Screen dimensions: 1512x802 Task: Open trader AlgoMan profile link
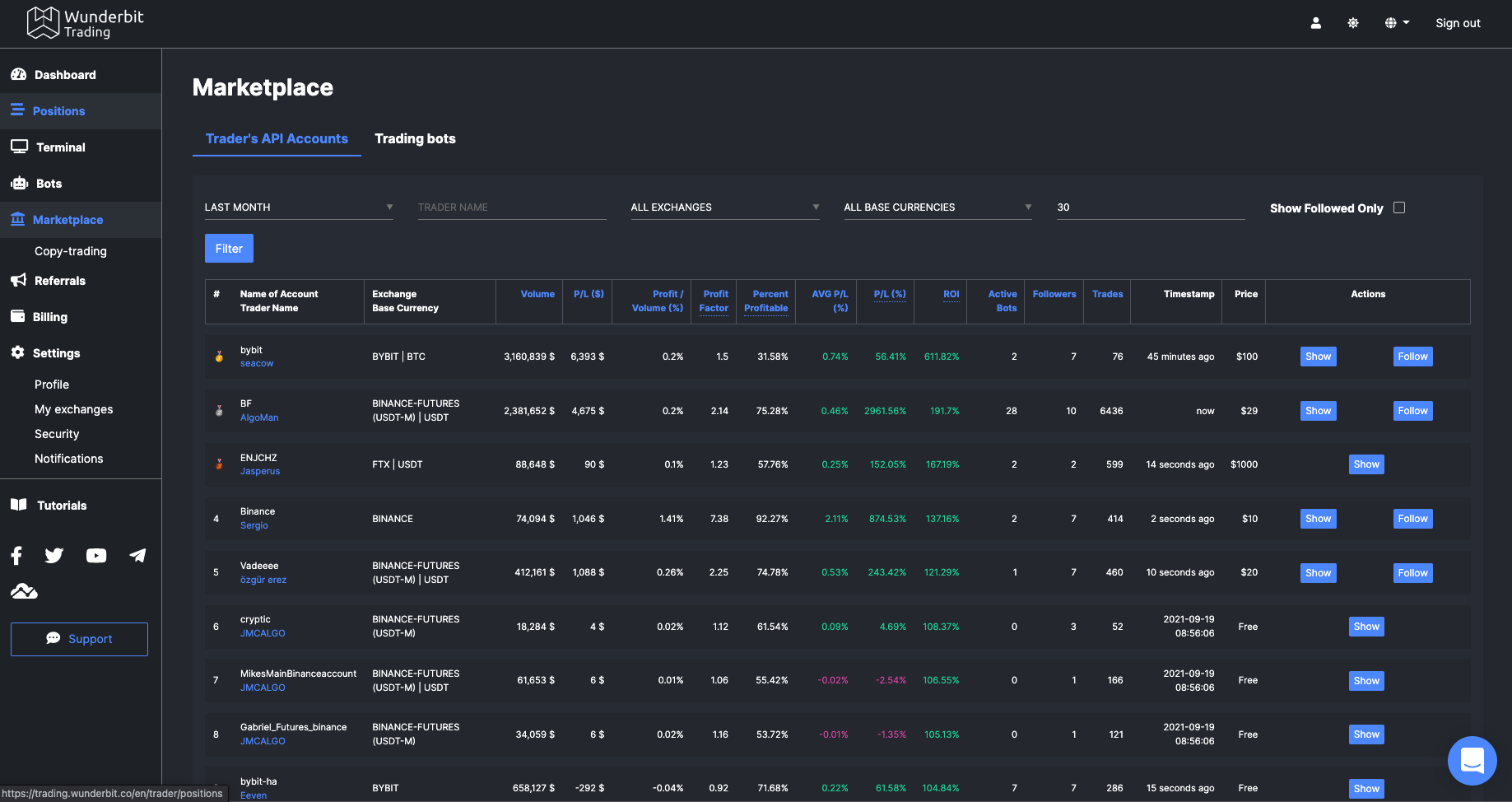(x=259, y=417)
